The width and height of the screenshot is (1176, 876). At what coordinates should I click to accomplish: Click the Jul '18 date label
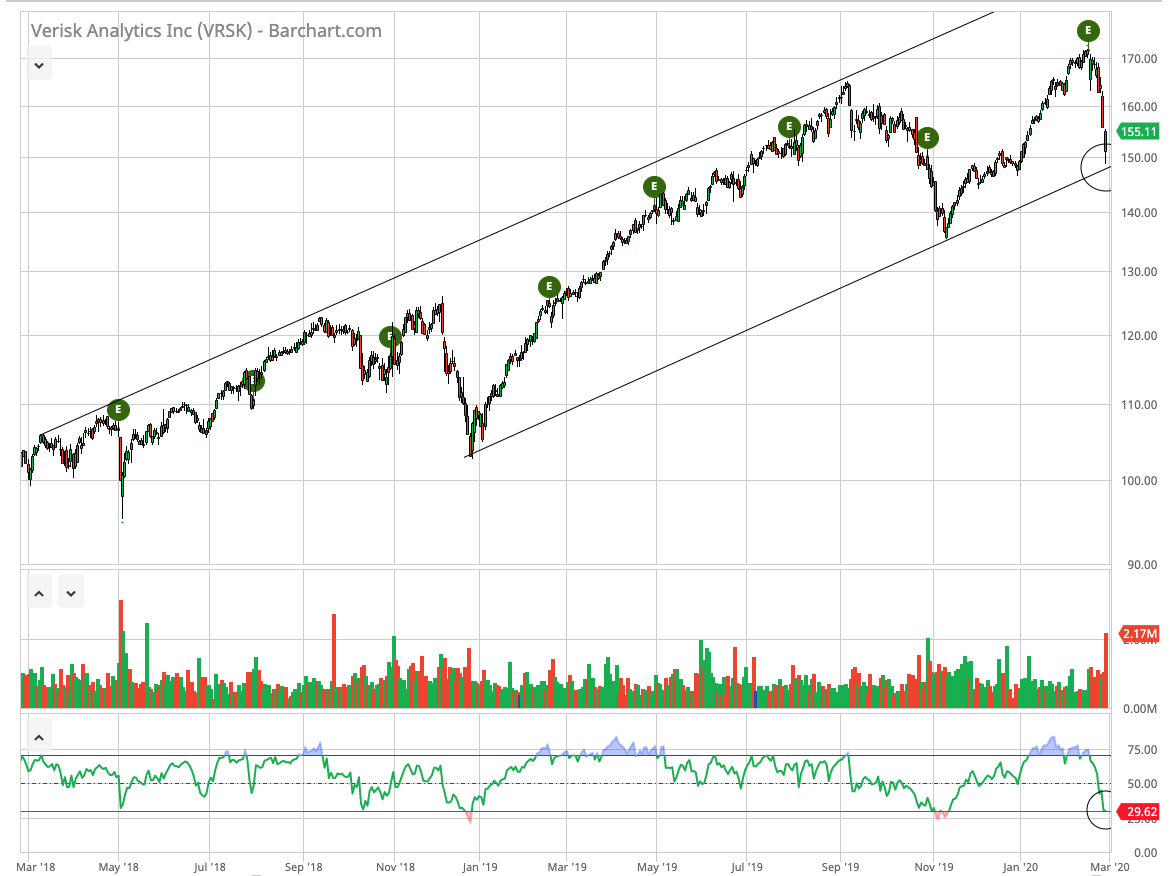click(209, 867)
